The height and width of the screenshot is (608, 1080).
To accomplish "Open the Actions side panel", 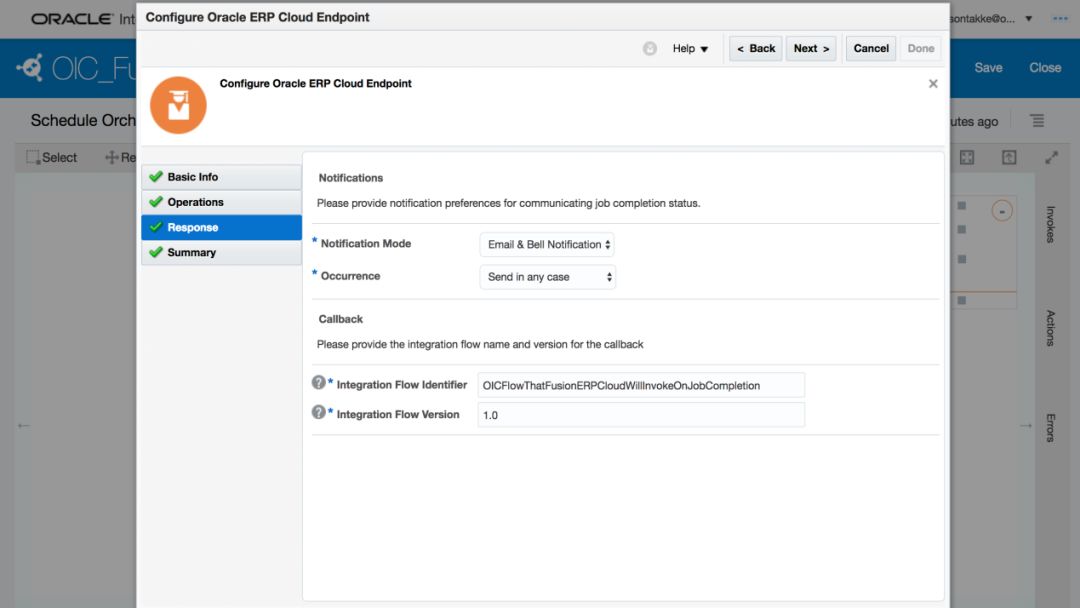I will pos(1050,328).
